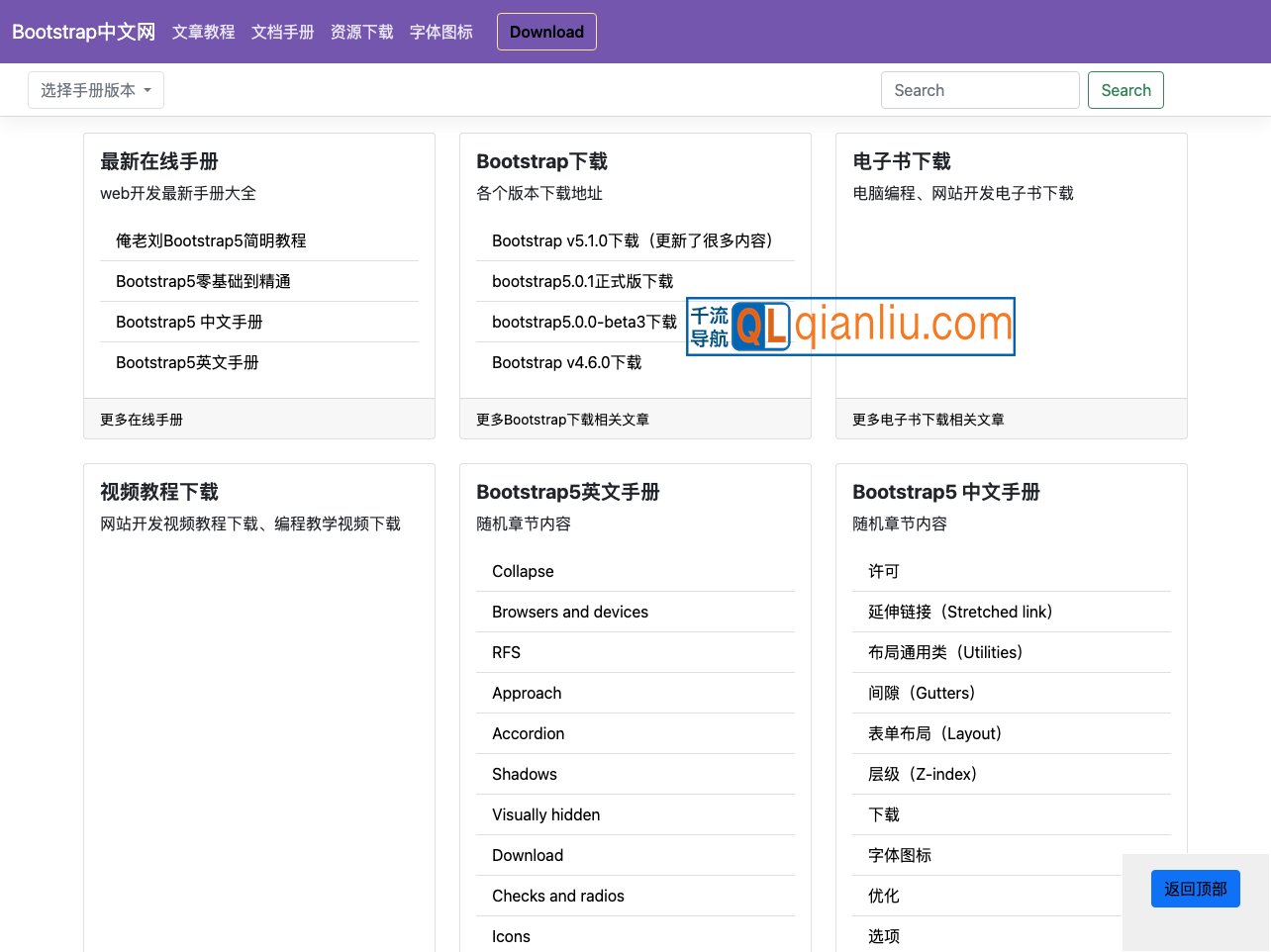View 更多在线手册 for more manuals
1271x952 pixels.
click(x=141, y=419)
